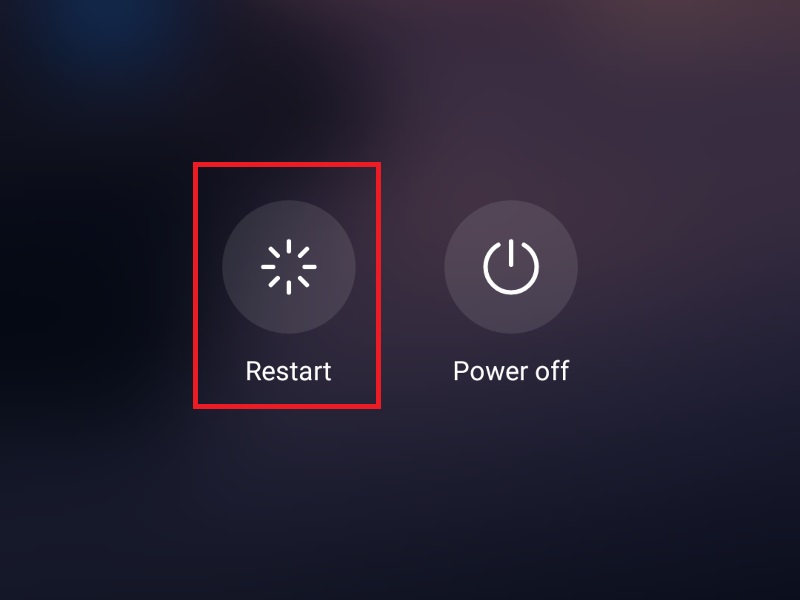
Task: Choose Restart from the power menu
Action: (289, 267)
